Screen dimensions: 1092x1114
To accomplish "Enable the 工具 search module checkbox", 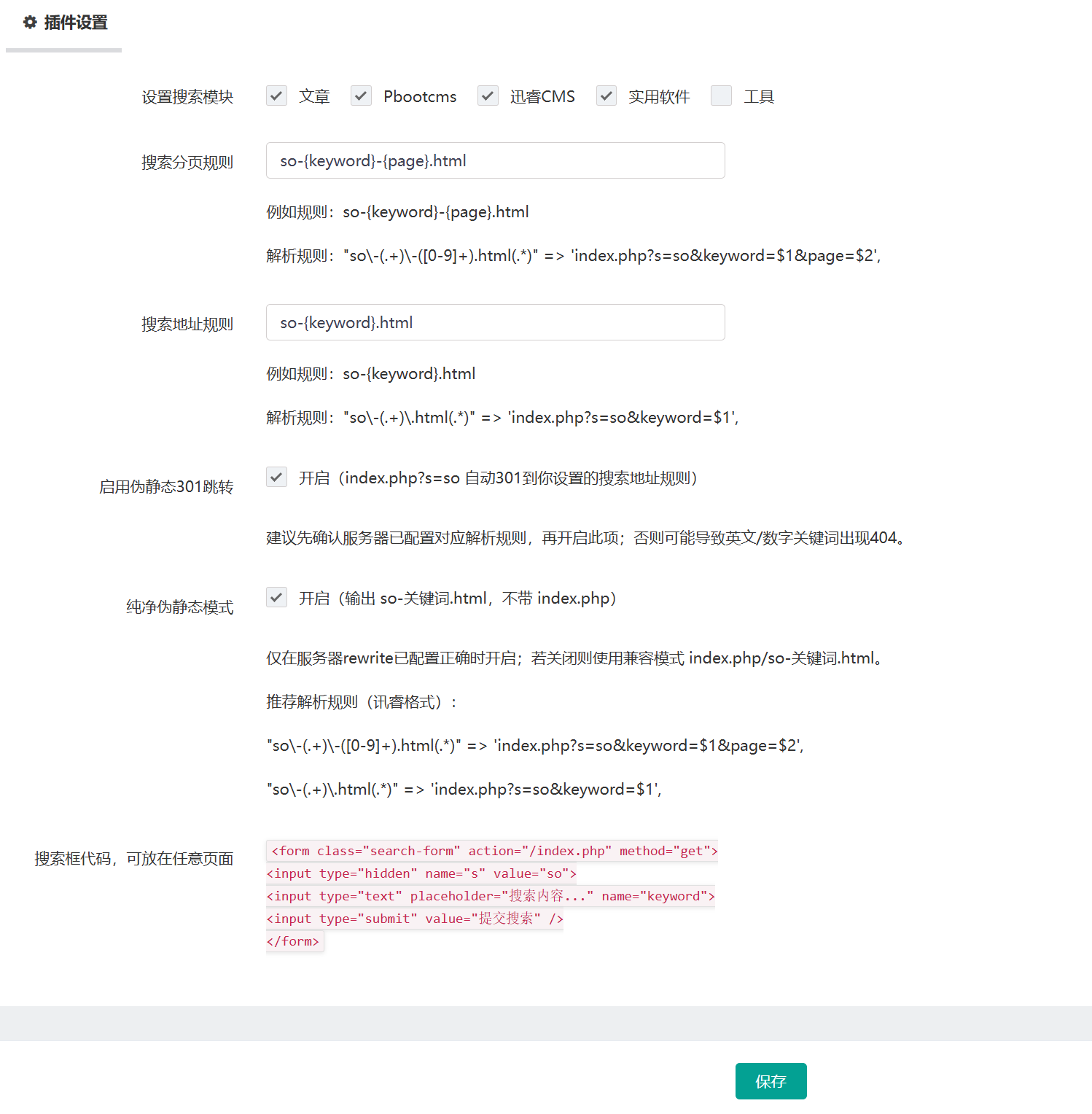I will point(721,96).
